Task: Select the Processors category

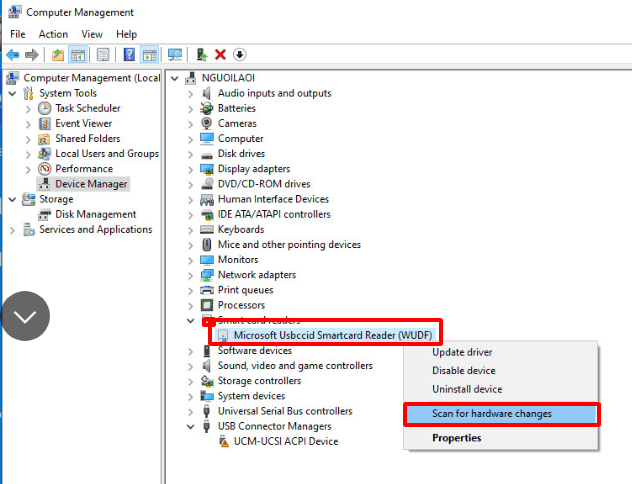Action: [241, 305]
